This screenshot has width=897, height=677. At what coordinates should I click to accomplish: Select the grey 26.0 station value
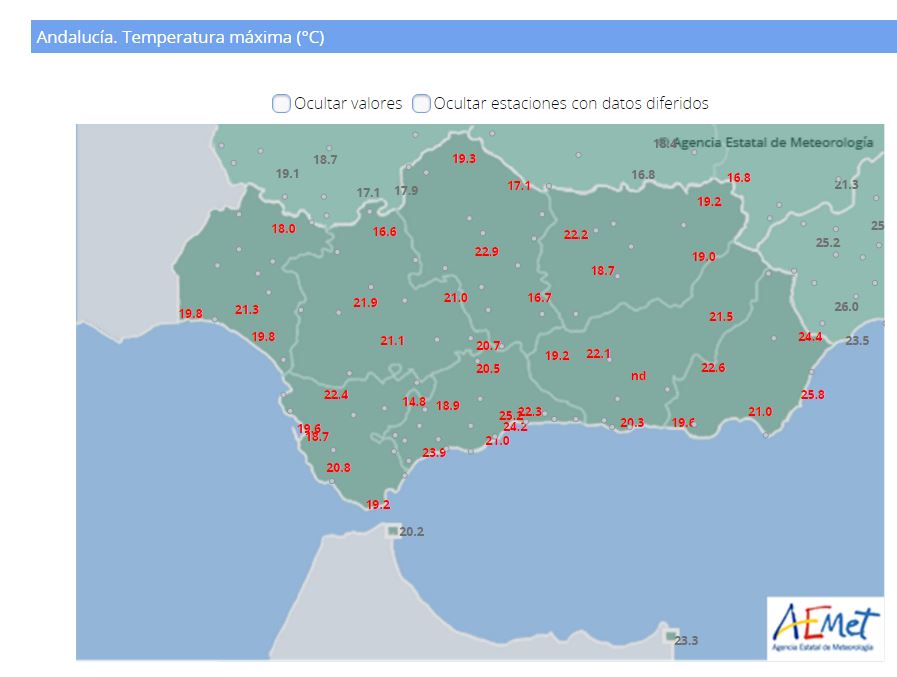click(x=846, y=307)
